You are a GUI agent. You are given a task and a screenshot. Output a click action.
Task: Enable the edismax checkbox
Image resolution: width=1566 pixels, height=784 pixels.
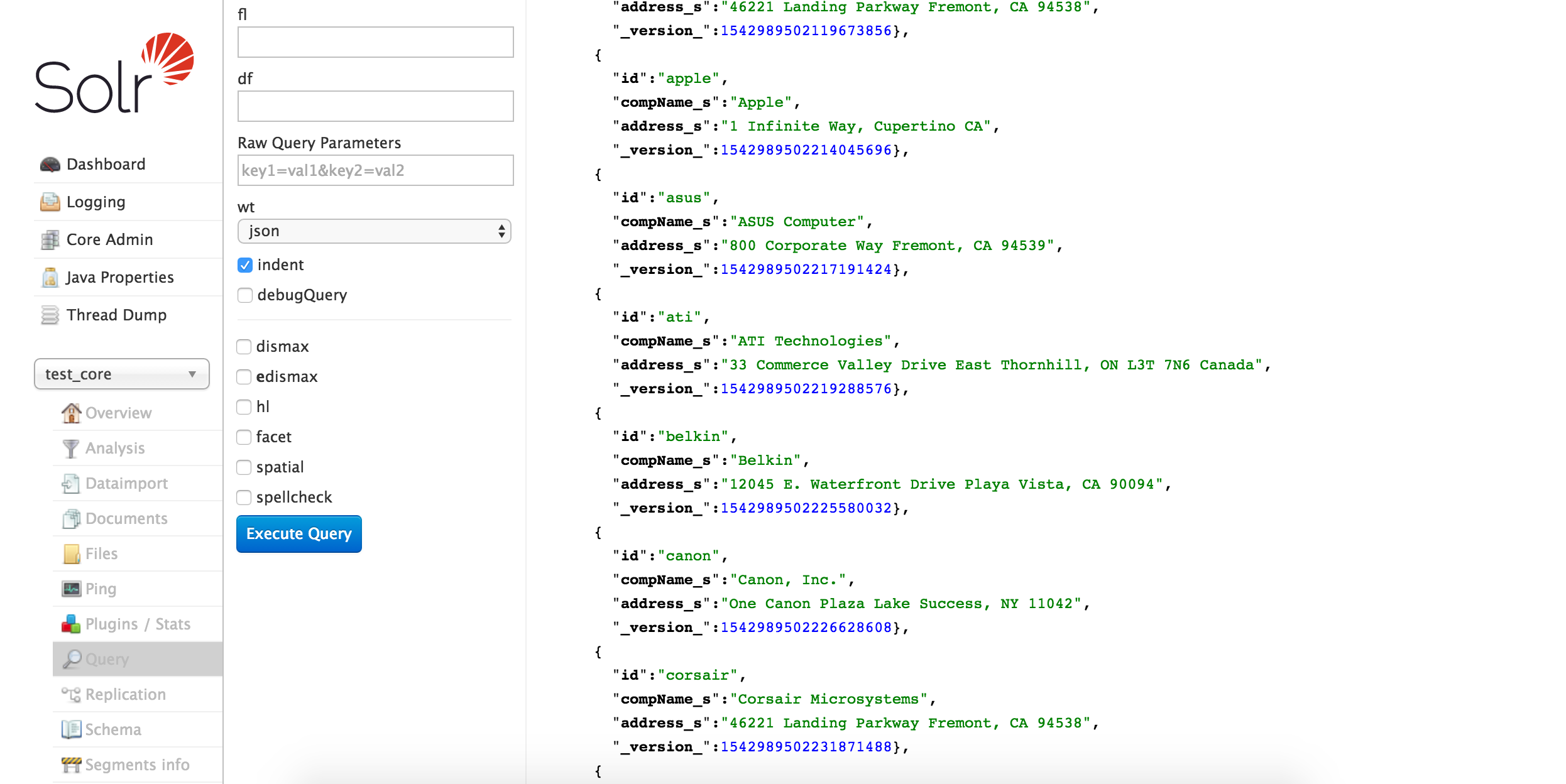pyautogui.click(x=244, y=377)
